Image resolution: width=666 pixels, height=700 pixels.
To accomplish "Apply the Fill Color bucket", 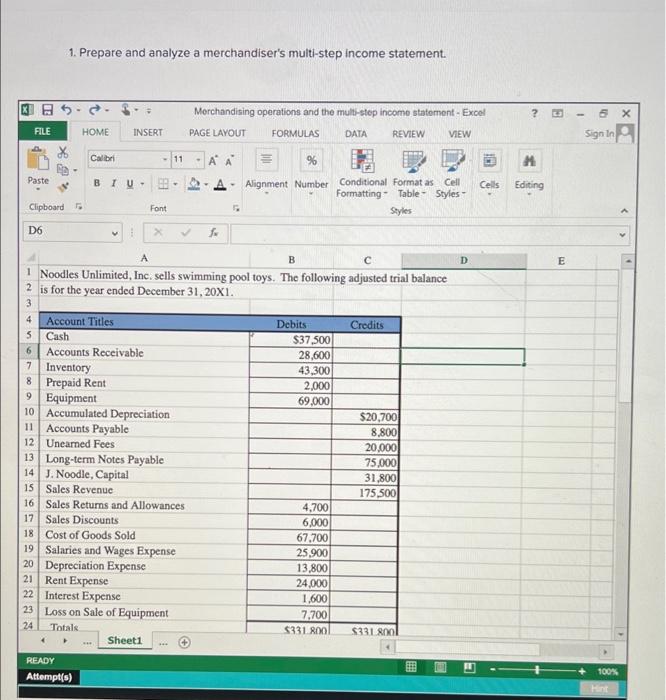I will [x=194, y=183].
